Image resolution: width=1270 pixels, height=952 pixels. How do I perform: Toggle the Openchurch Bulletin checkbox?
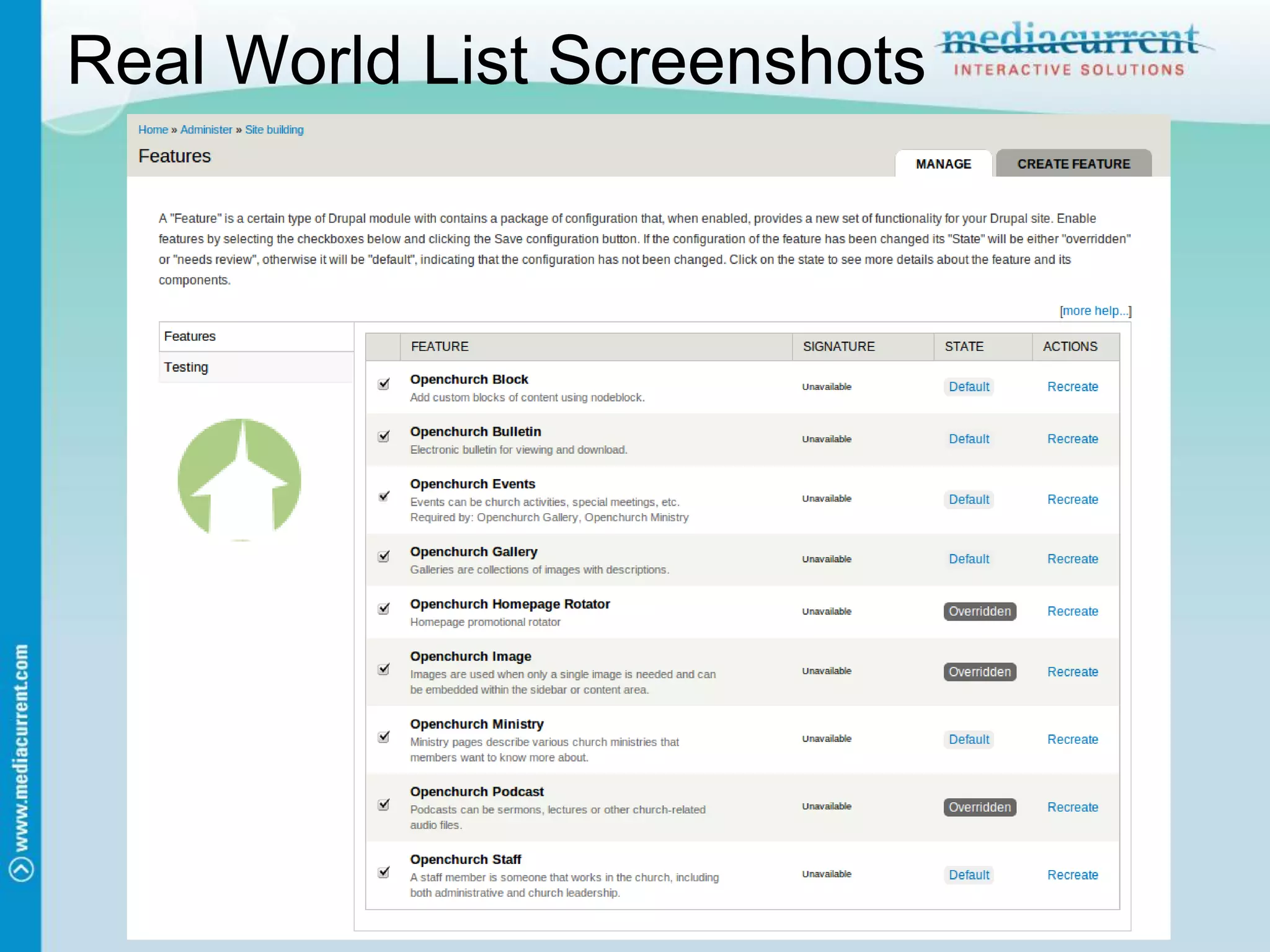384,436
